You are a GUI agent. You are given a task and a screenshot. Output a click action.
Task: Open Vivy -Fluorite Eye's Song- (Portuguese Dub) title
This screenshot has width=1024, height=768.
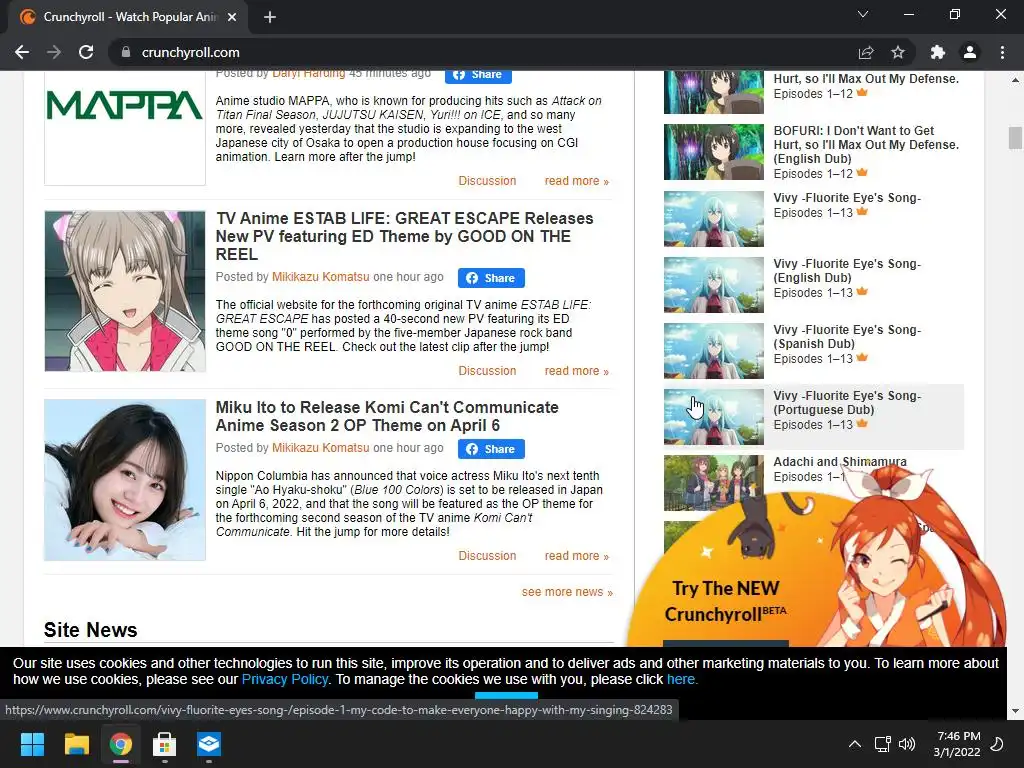click(847, 402)
